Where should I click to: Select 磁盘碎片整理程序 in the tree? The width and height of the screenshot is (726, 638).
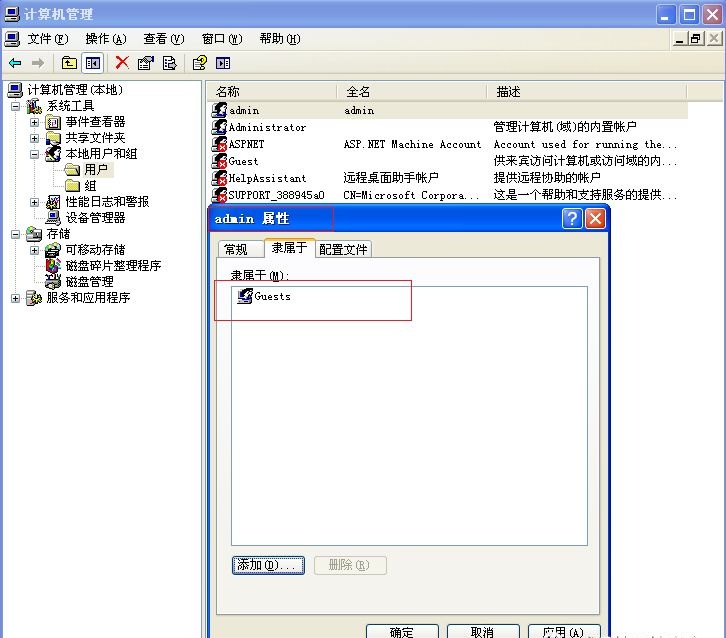pyautogui.click(x=113, y=266)
